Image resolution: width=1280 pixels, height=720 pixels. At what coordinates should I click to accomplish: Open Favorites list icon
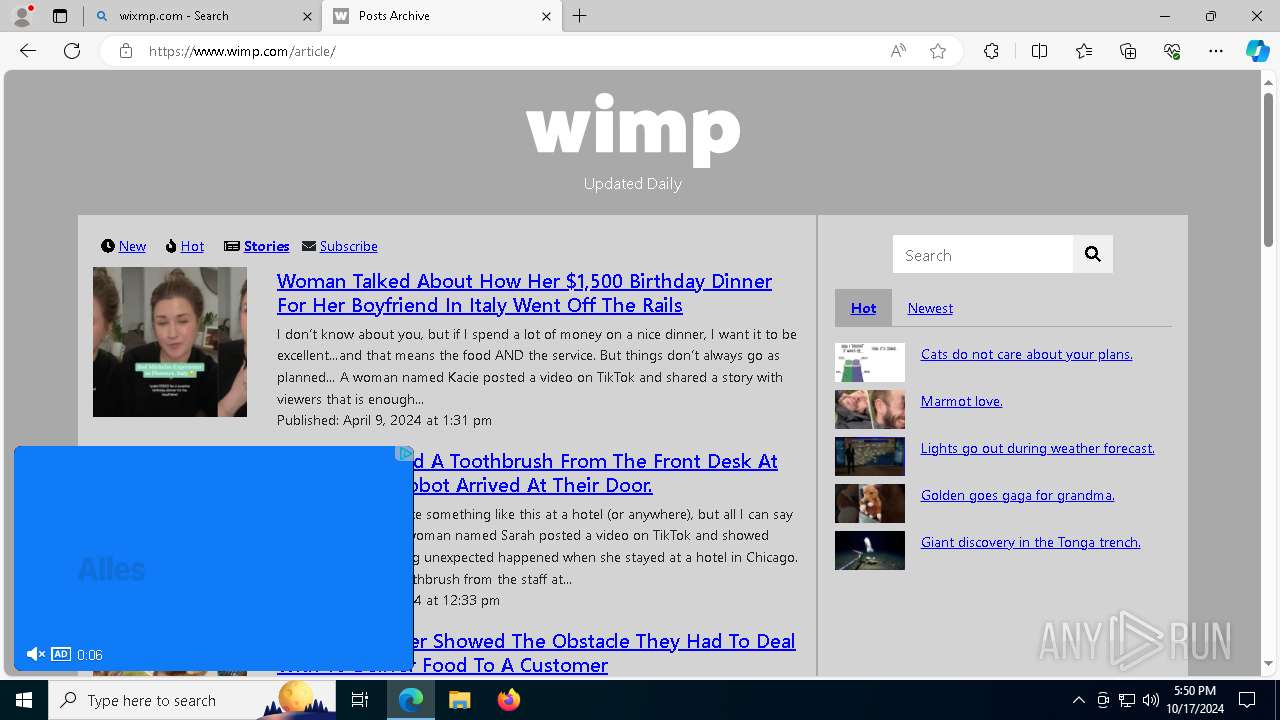pyautogui.click(x=1084, y=51)
